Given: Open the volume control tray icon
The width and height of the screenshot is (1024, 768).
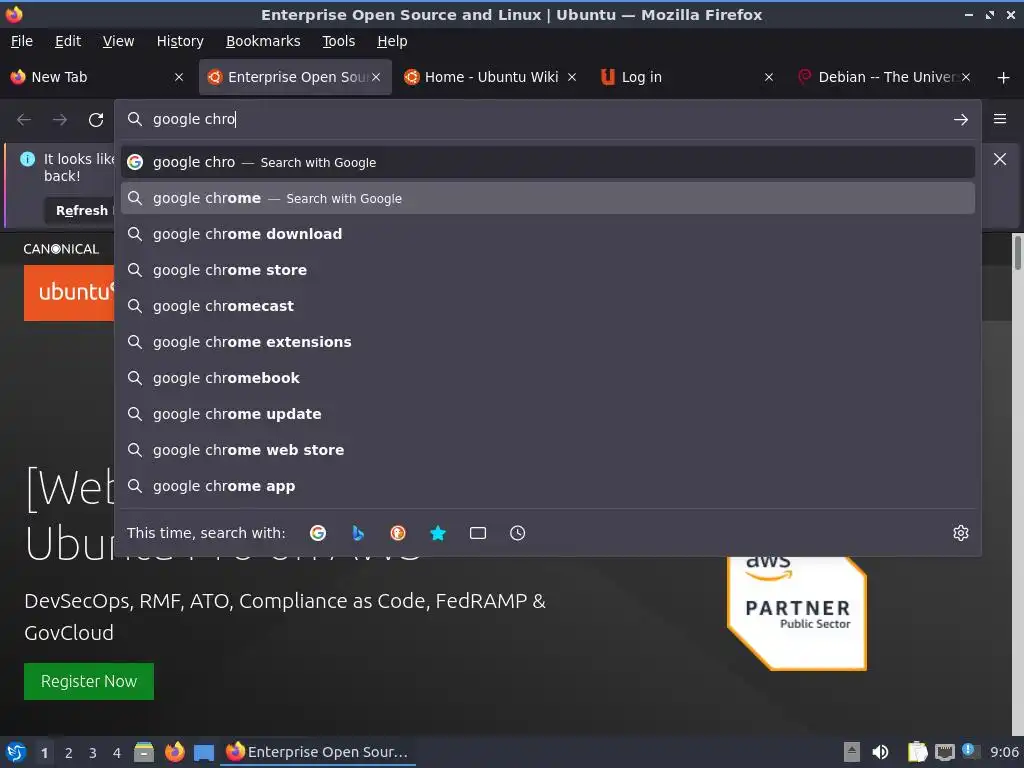Looking at the screenshot, I should click(x=880, y=752).
